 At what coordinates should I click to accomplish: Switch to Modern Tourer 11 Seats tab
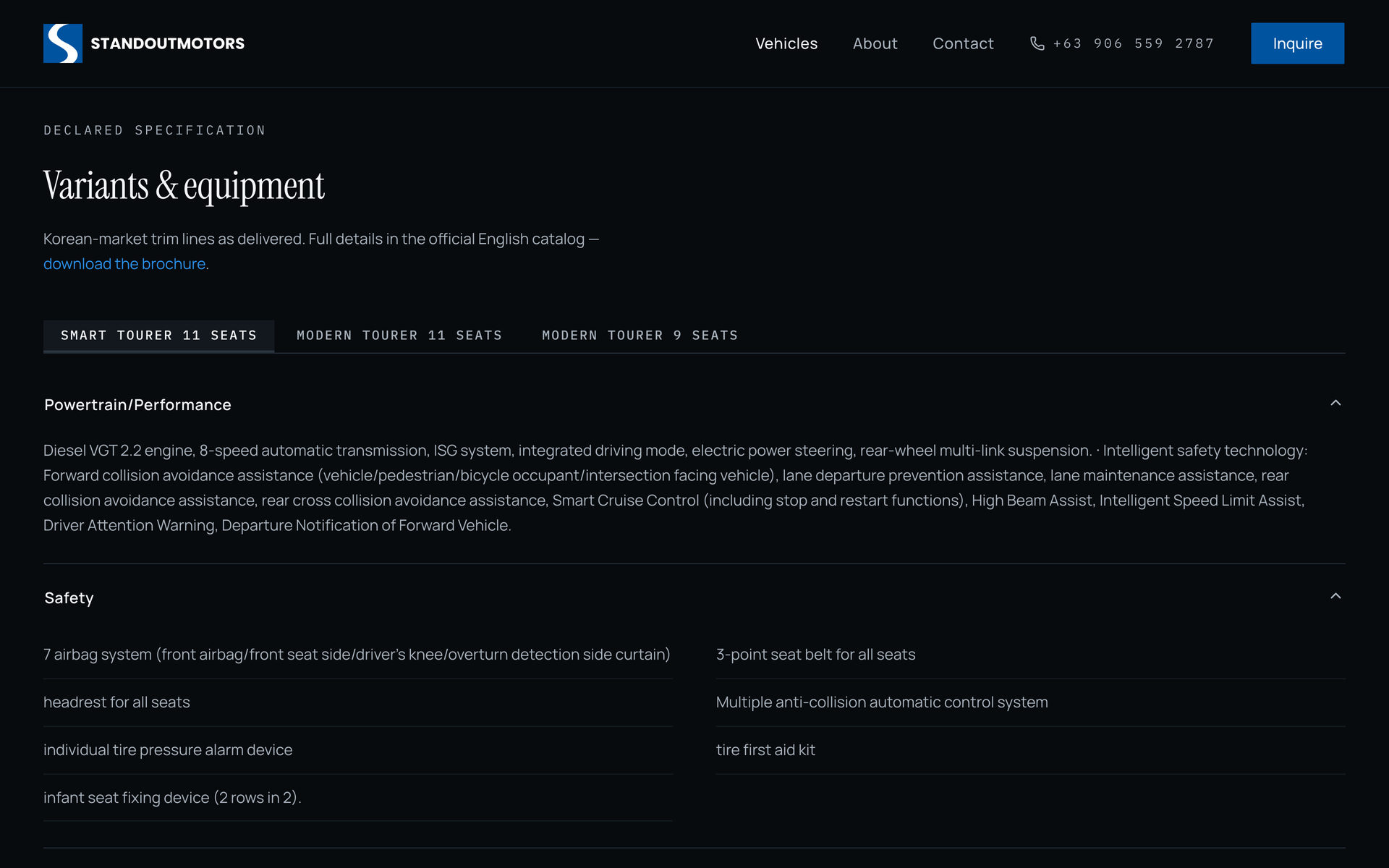(x=399, y=336)
